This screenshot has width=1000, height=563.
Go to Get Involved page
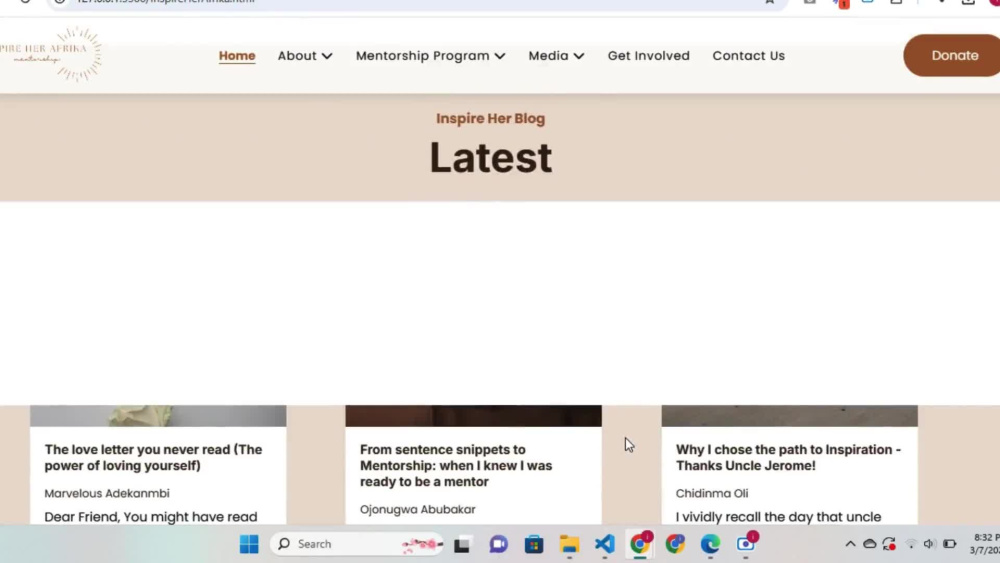point(649,56)
